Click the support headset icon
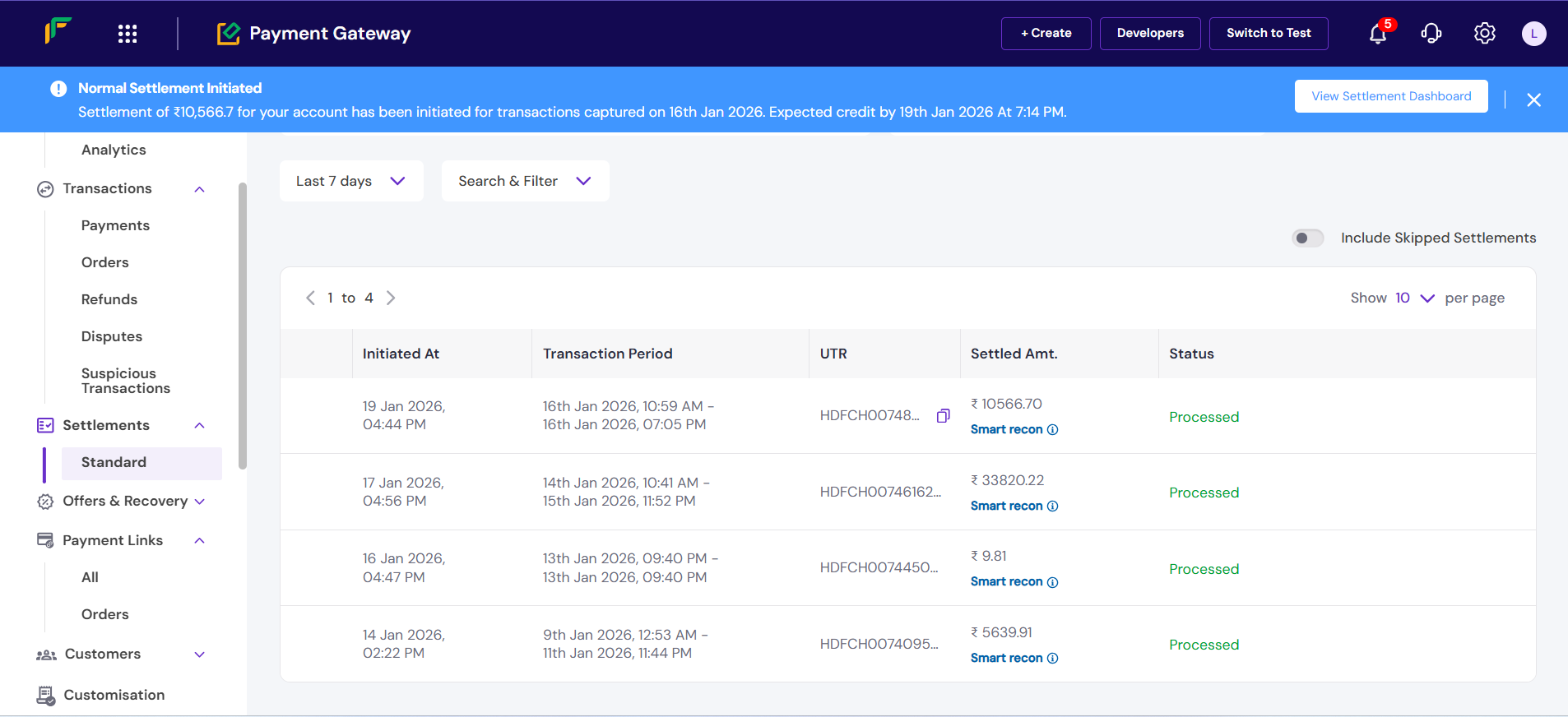 1431,34
